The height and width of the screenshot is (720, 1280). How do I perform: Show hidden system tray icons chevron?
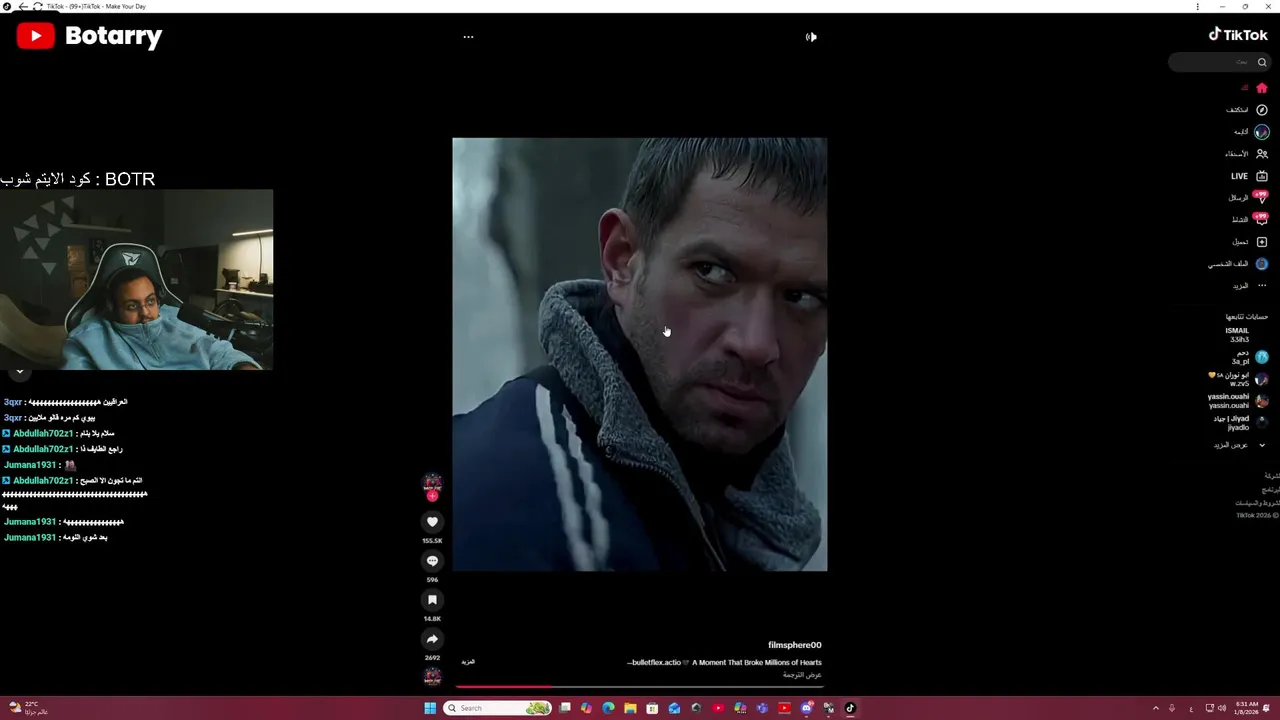pos(1156,708)
